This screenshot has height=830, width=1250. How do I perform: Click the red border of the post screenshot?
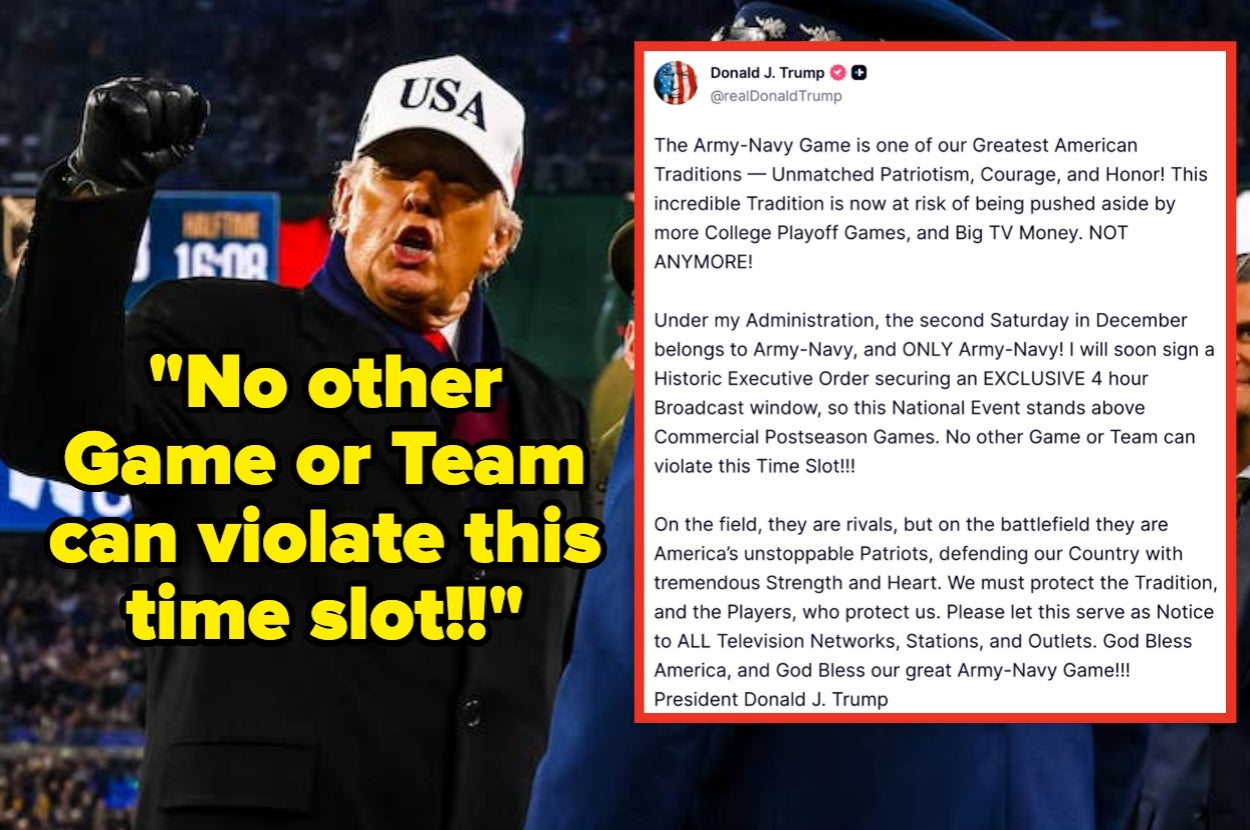[x=933, y=46]
